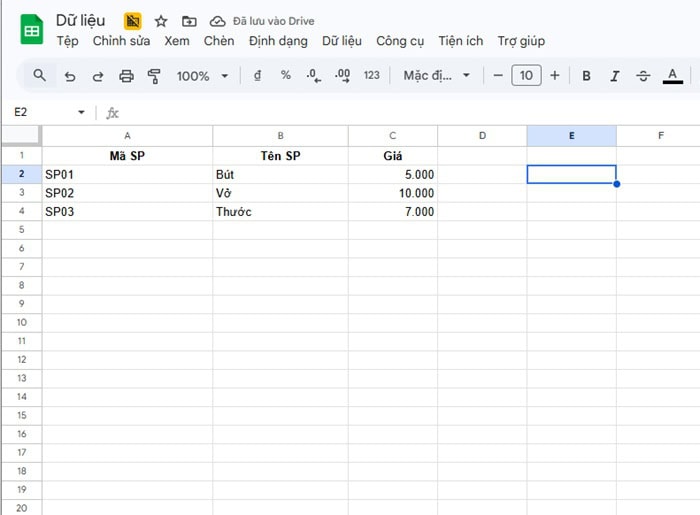Click the undo arrow icon

(x=69, y=76)
